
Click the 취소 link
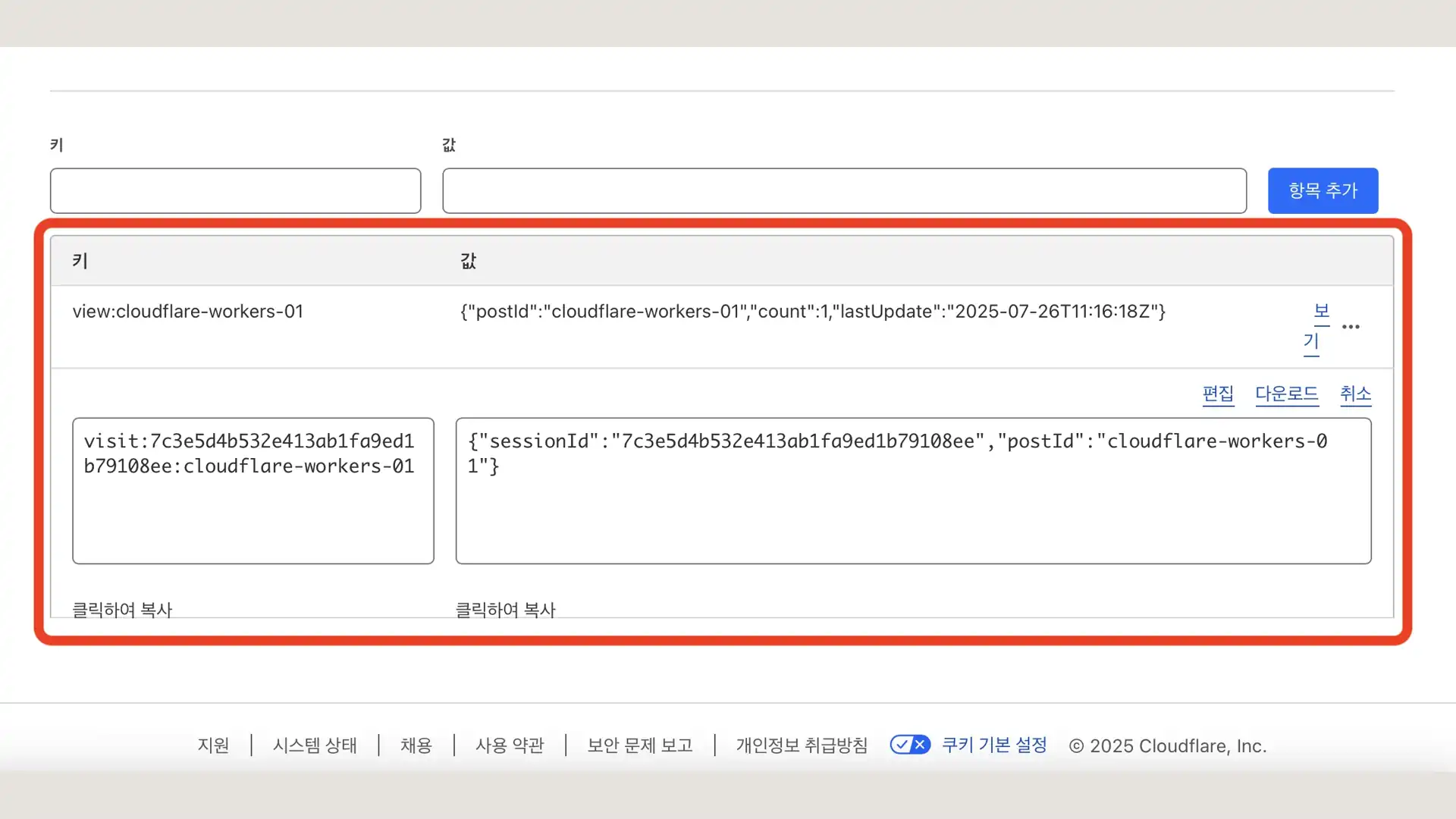(1355, 394)
